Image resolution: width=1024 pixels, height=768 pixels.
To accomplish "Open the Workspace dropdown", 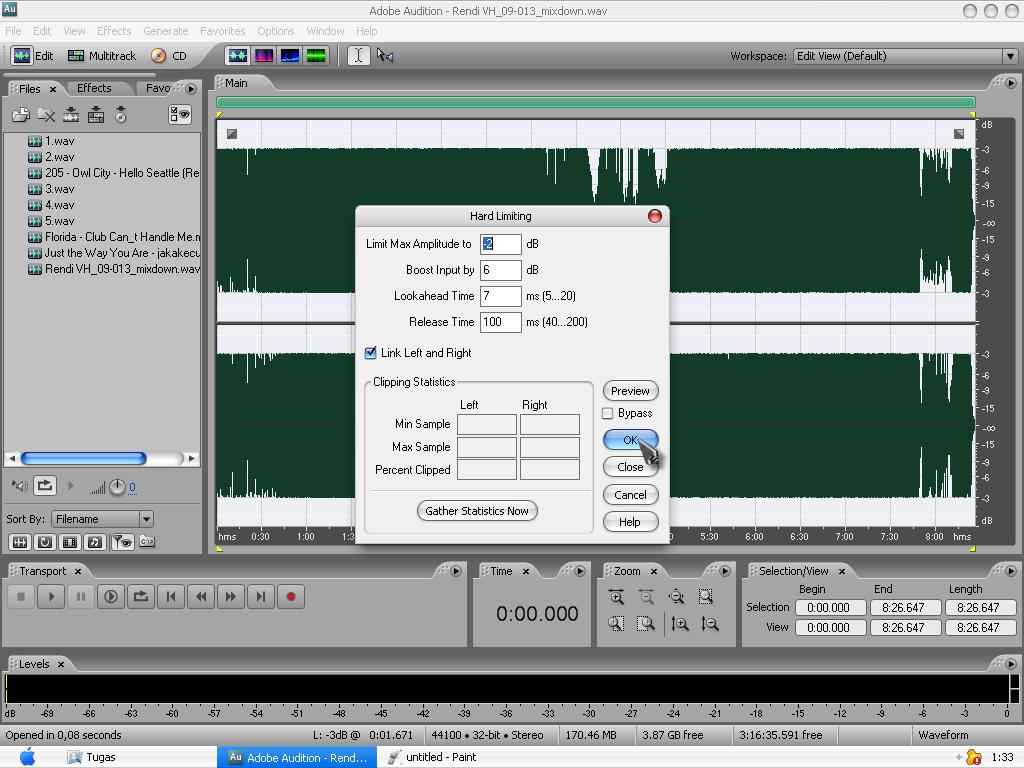I will point(904,56).
